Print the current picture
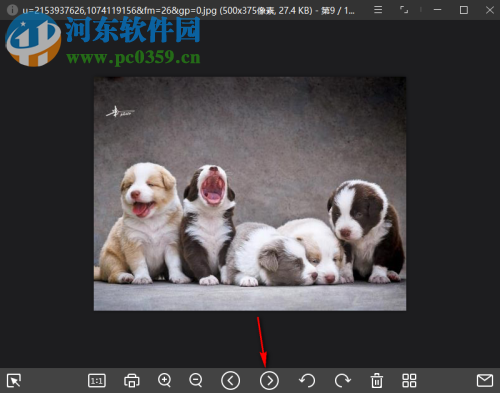Viewport: 500px width, 393px height. point(132,380)
